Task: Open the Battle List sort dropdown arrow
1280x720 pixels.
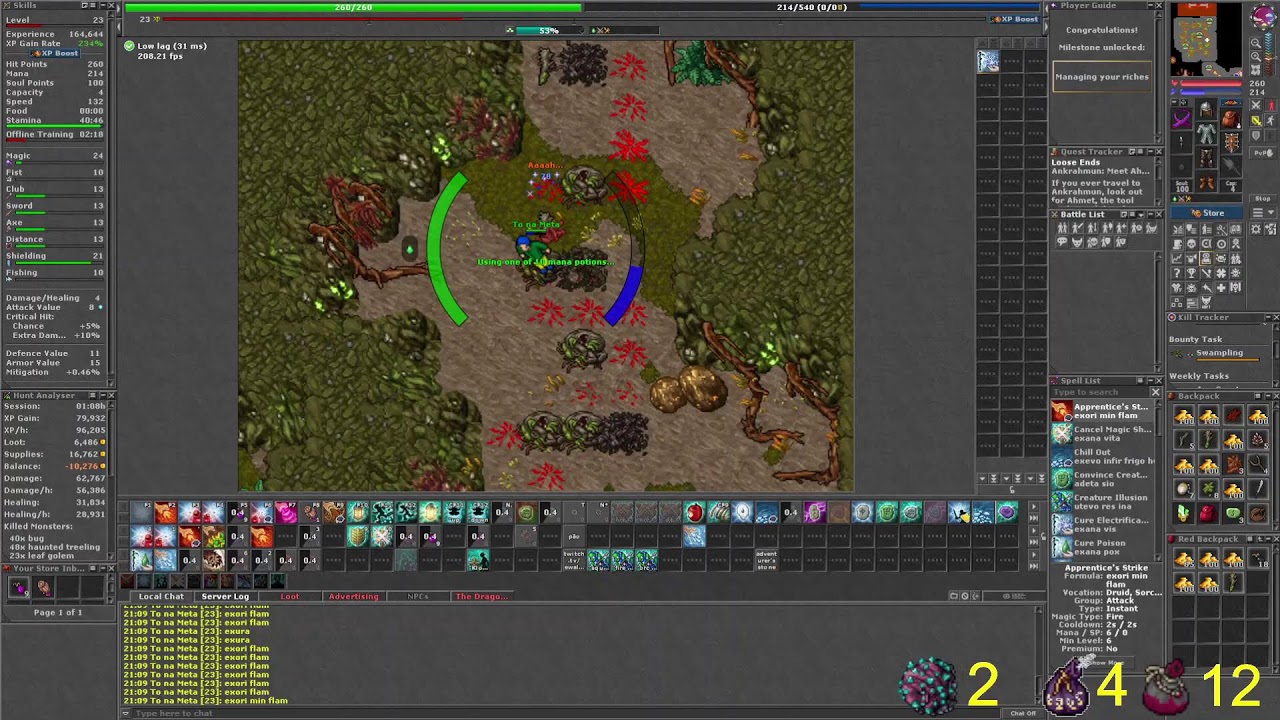Action: (1141, 215)
